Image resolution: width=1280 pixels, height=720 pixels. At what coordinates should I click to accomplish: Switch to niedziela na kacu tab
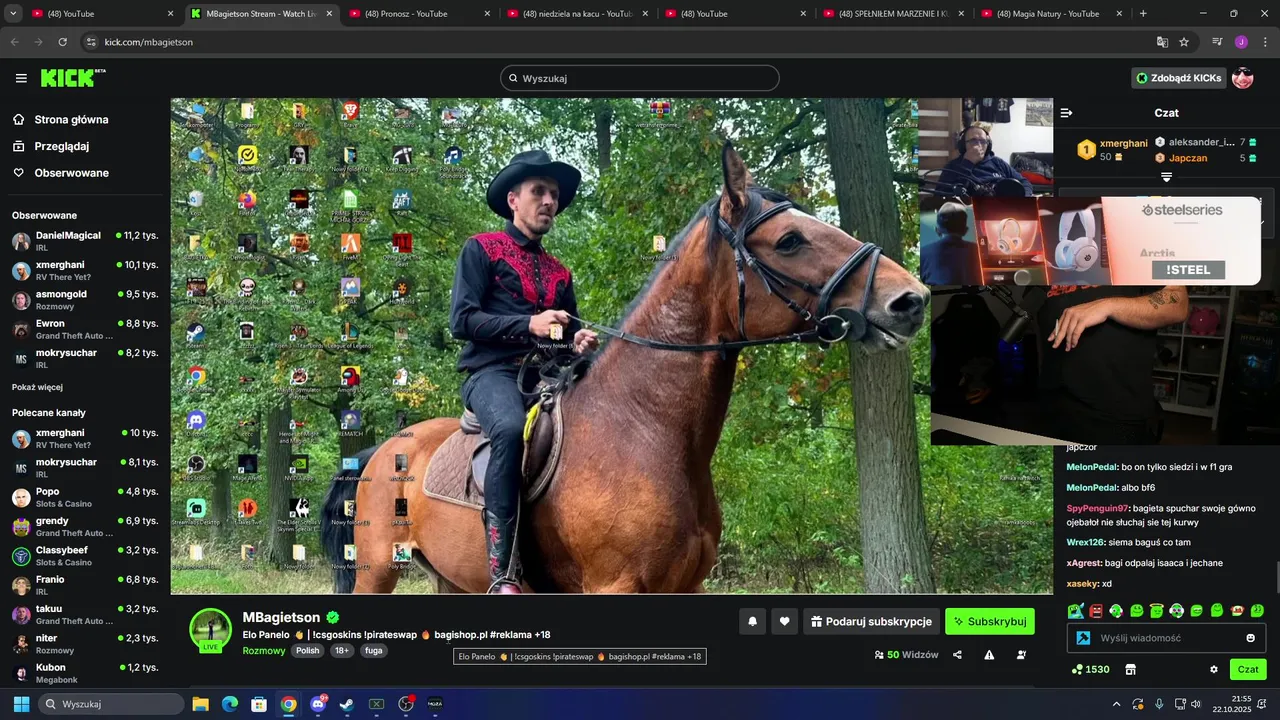tap(577, 14)
